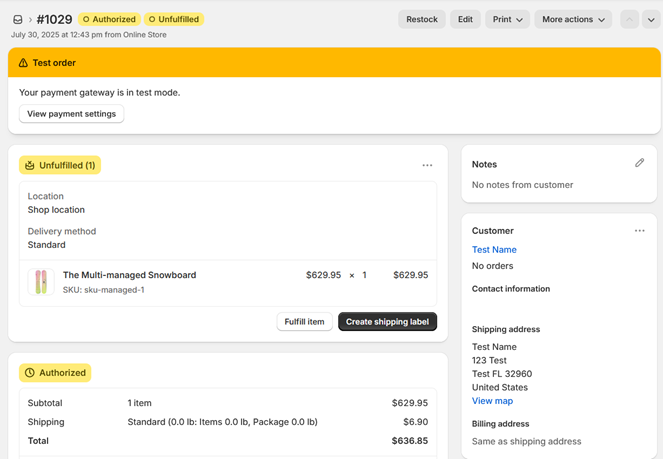Click The Multi-managed Snowboard product title
663x459 pixels.
[x=129, y=275]
